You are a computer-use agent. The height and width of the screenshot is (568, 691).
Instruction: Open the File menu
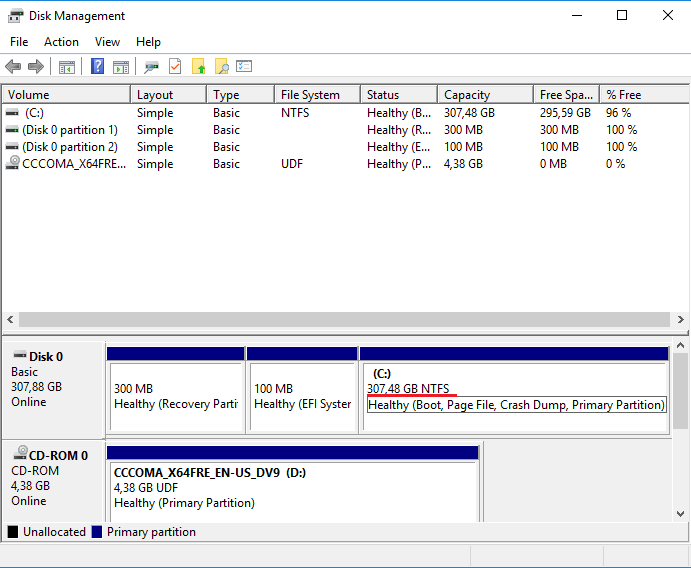pyautogui.click(x=19, y=42)
